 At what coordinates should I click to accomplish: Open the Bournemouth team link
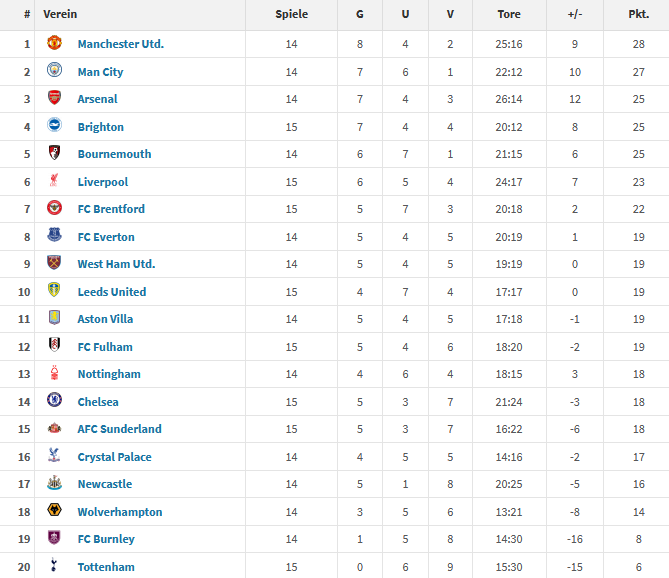(x=114, y=154)
